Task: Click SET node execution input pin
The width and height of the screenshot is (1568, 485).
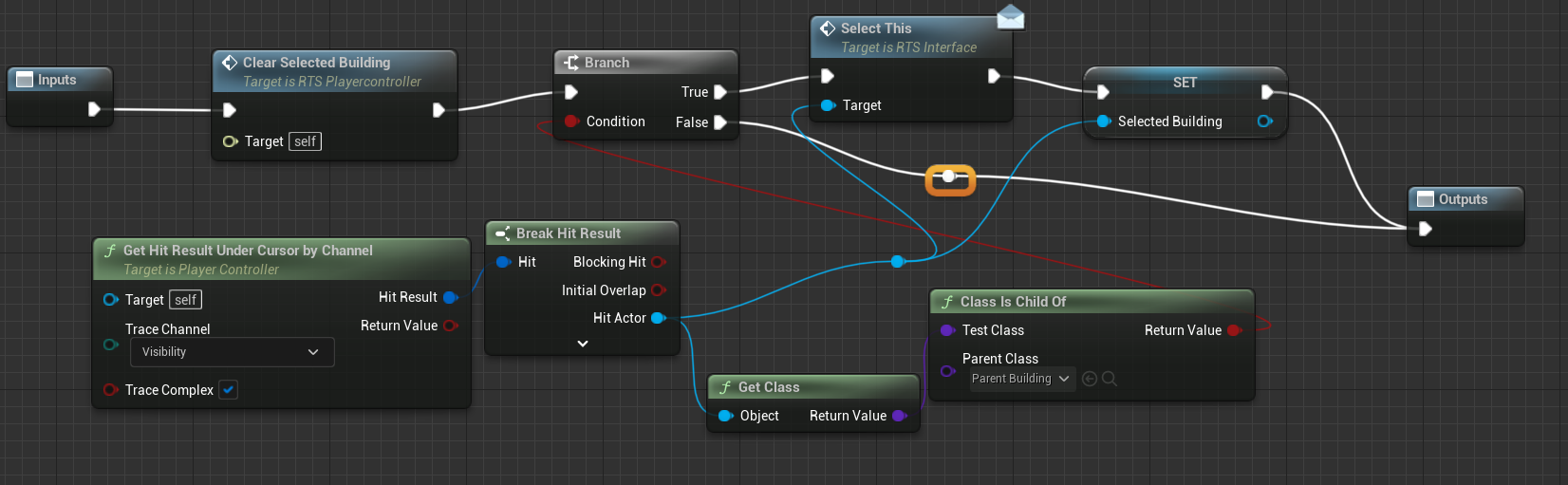Action: coord(1102,92)
